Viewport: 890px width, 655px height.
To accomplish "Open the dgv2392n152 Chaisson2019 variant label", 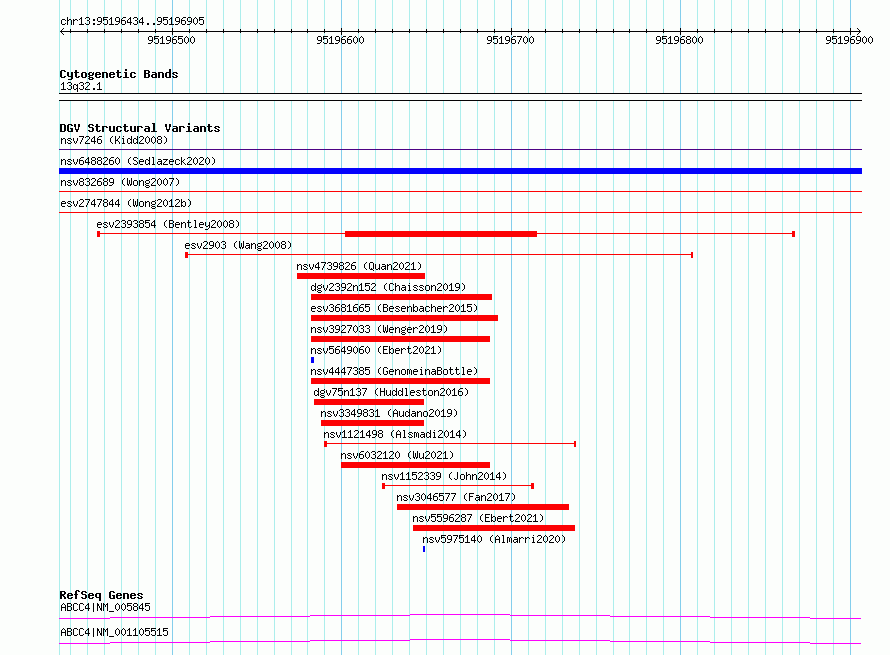I will [388, 287].
